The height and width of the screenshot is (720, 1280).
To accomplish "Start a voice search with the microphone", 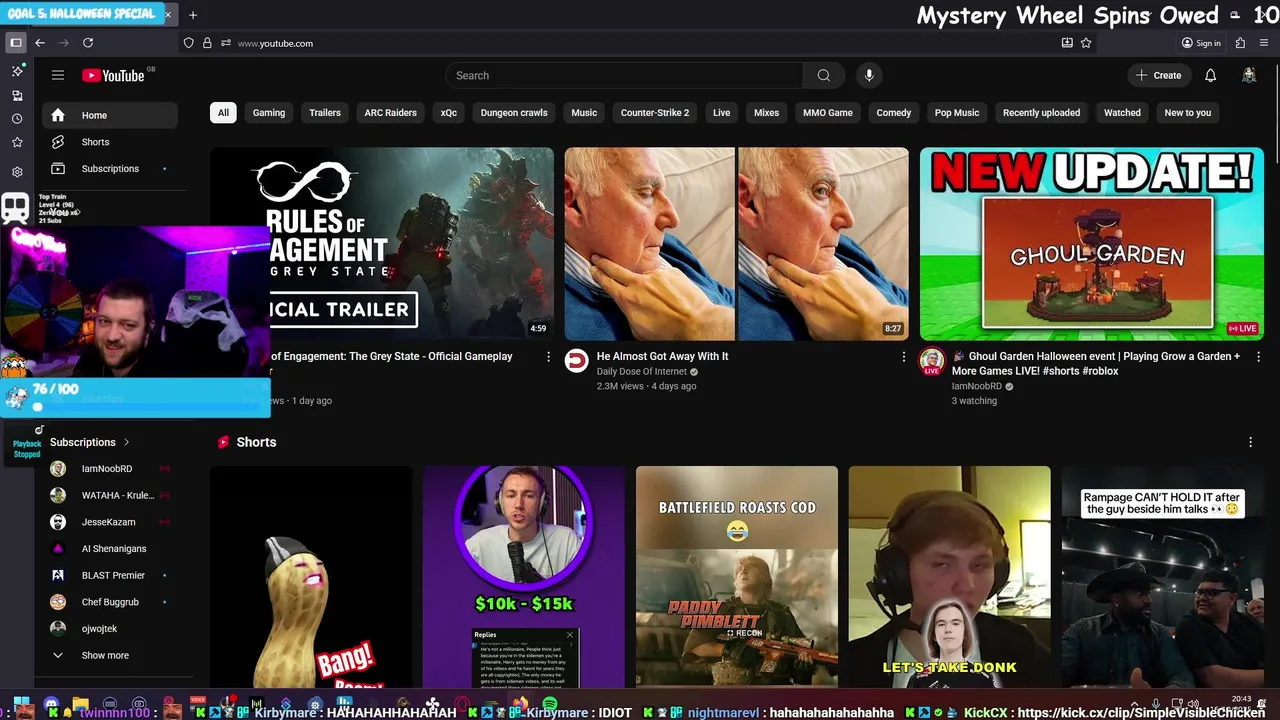I will click(869, 75).
